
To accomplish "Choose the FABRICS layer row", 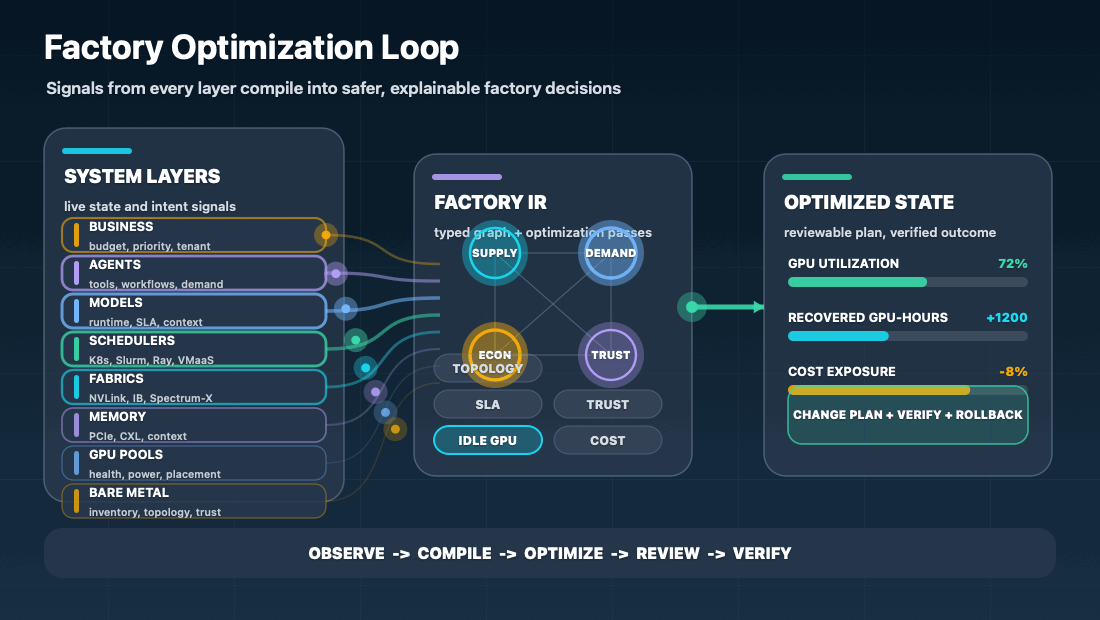I will pos(194,387).
